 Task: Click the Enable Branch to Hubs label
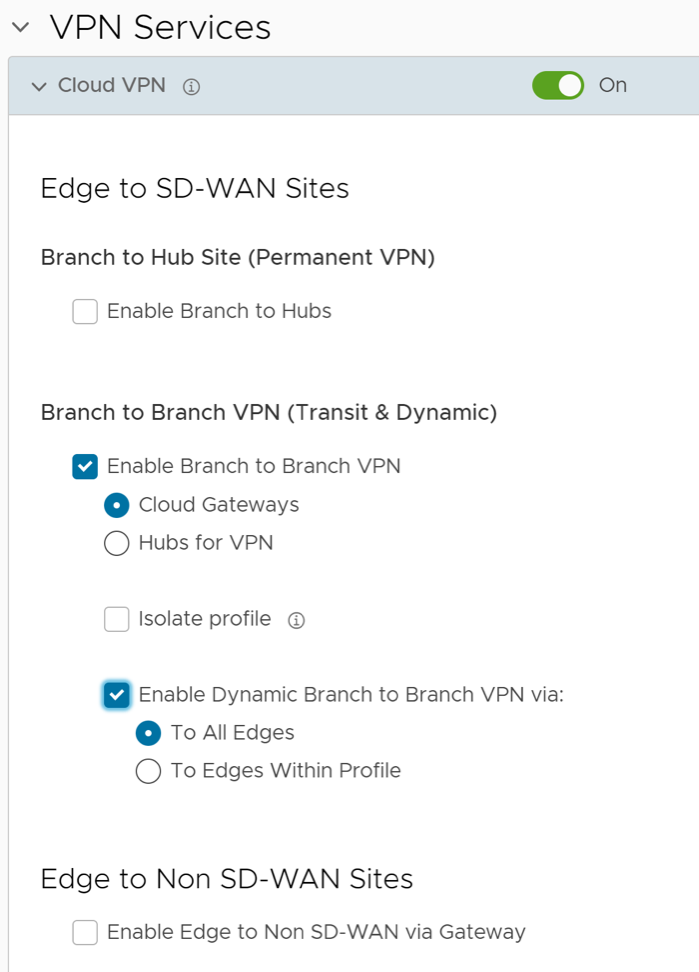[219, 312]
